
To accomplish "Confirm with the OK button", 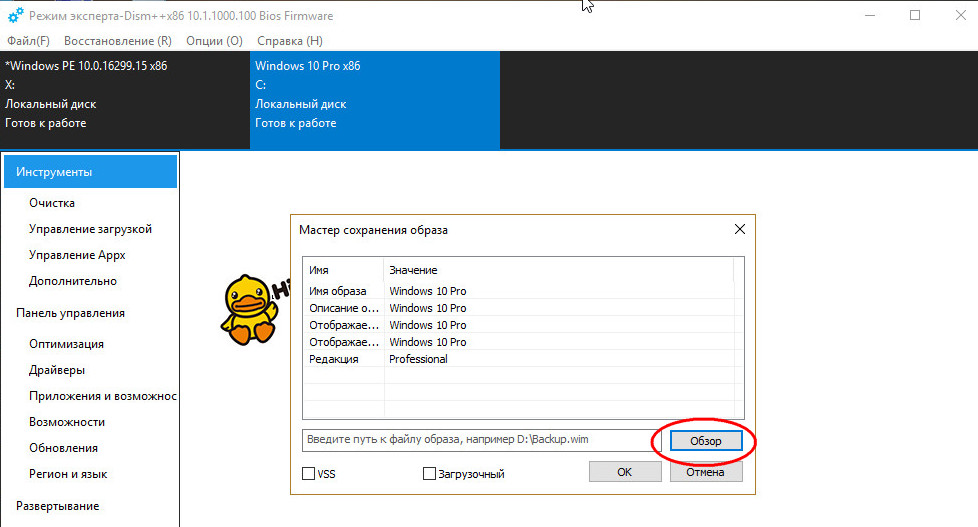I will click(624, 472).
